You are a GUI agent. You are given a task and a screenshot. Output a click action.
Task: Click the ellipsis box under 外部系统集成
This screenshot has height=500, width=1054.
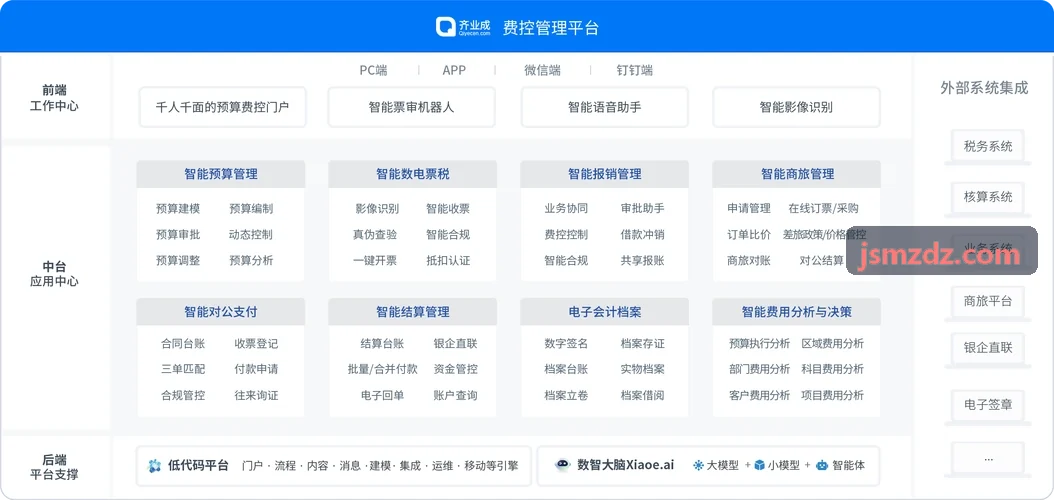pyautogui.click(x=987, y=458)
